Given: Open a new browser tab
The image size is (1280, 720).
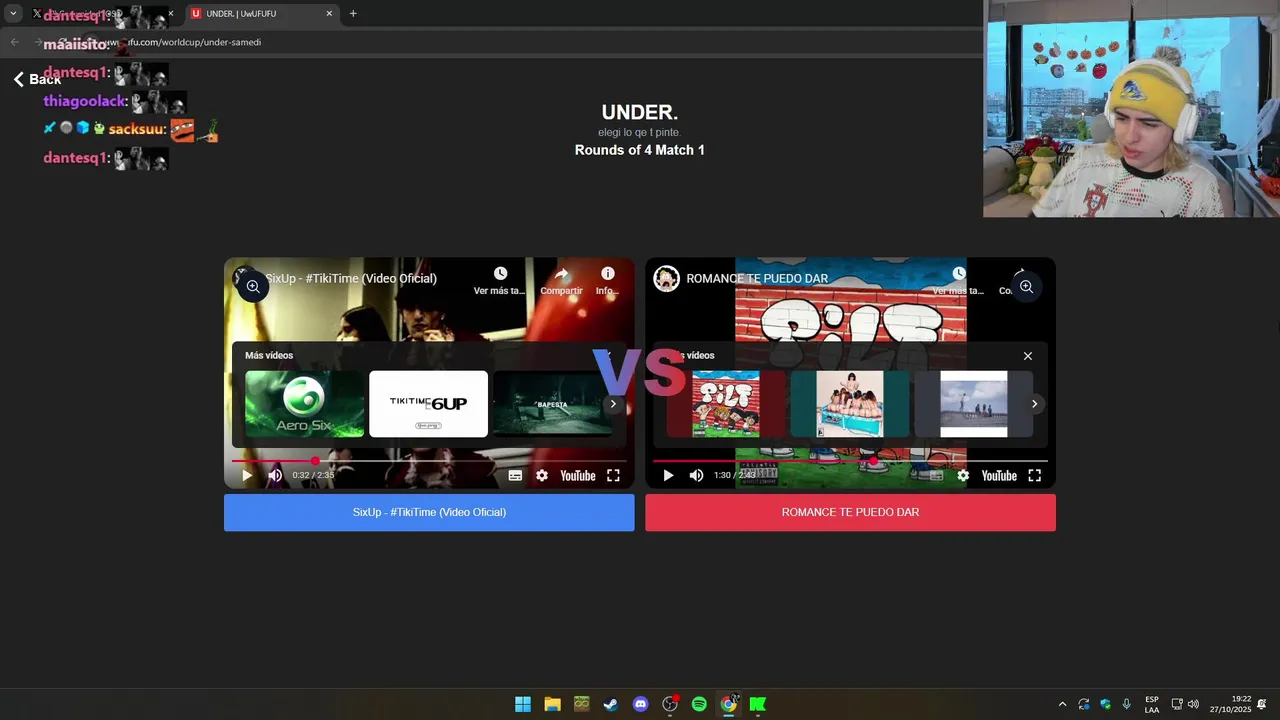Looking at the screenshot, I should [x=353, y=14].
